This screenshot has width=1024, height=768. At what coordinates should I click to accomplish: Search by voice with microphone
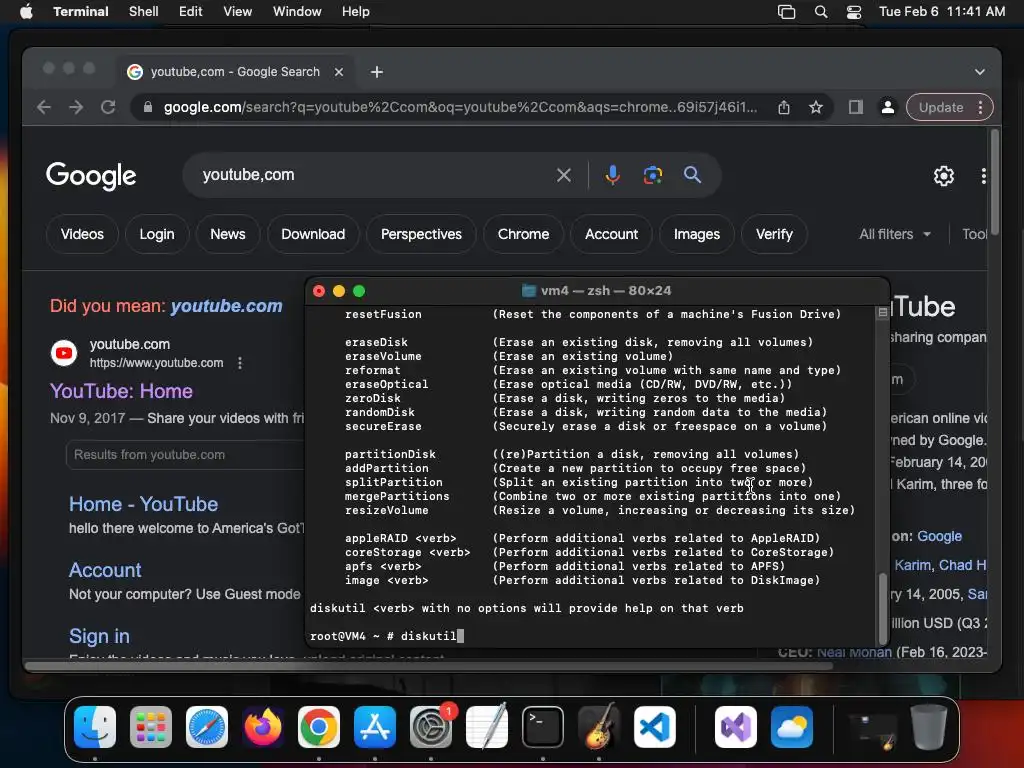(x=613, y=175)
